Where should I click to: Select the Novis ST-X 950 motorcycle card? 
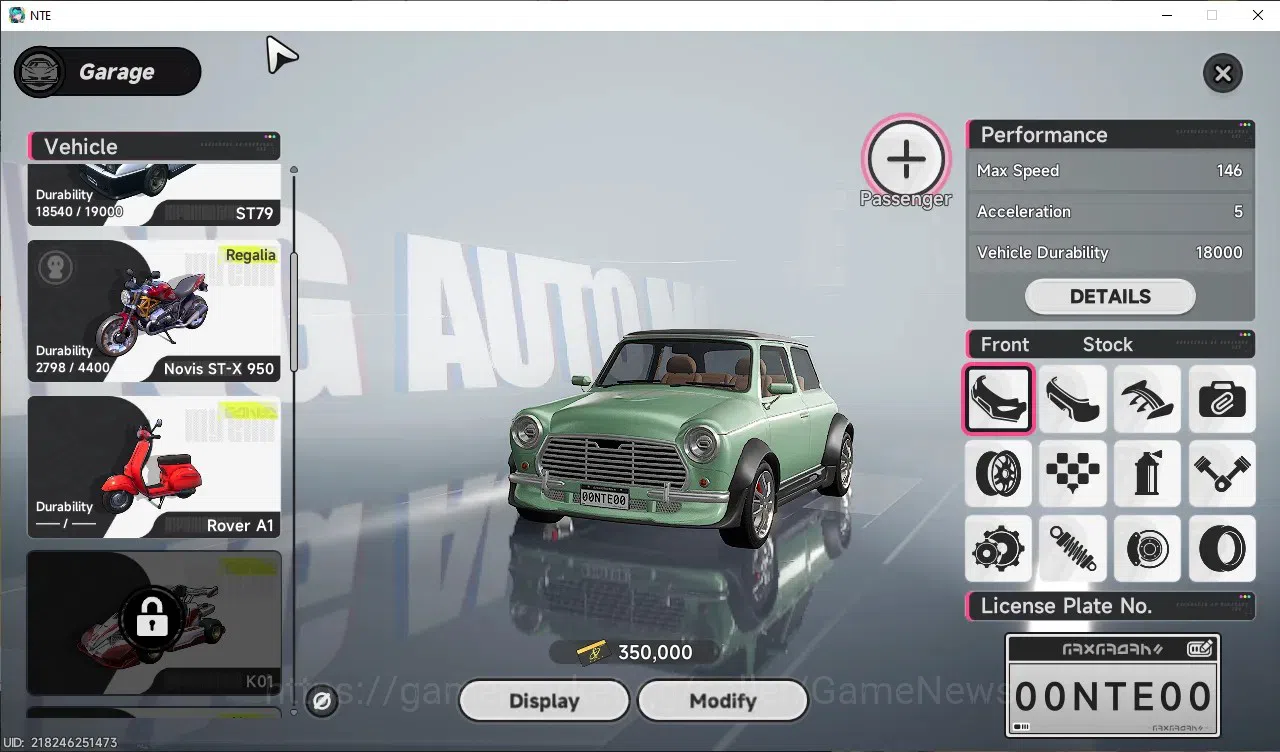[154, 311]
